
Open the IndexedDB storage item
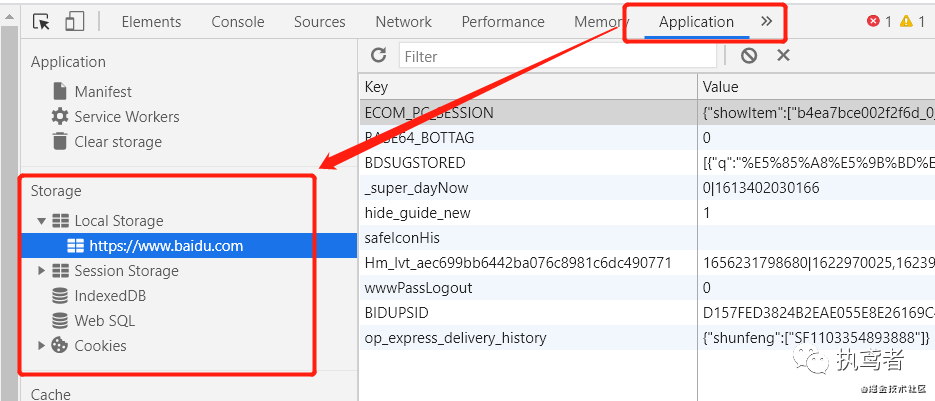point(109,296)
